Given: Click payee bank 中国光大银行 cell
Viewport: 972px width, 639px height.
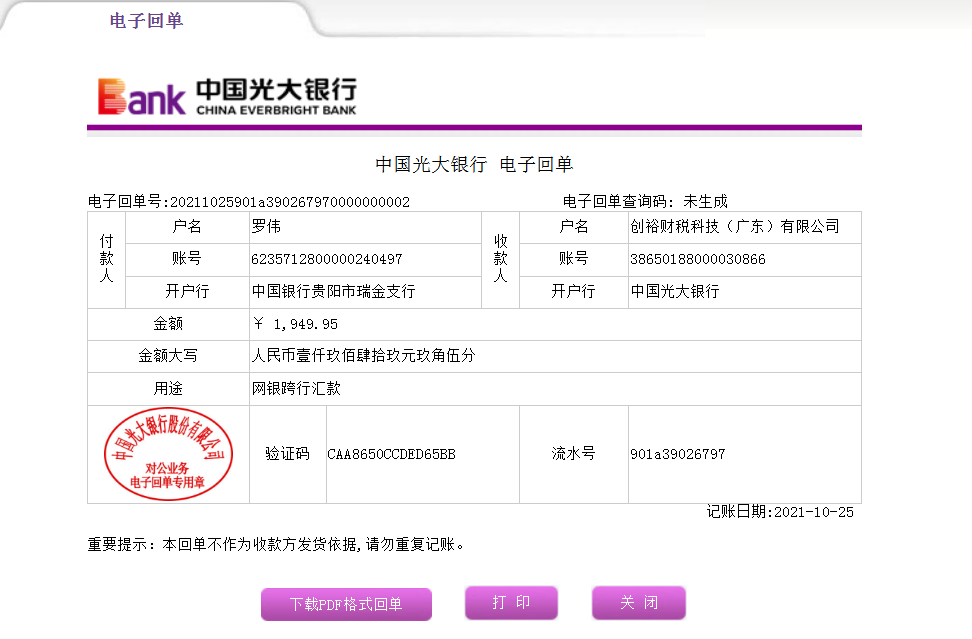Looking at the screenshot, I should click(744, 291).
